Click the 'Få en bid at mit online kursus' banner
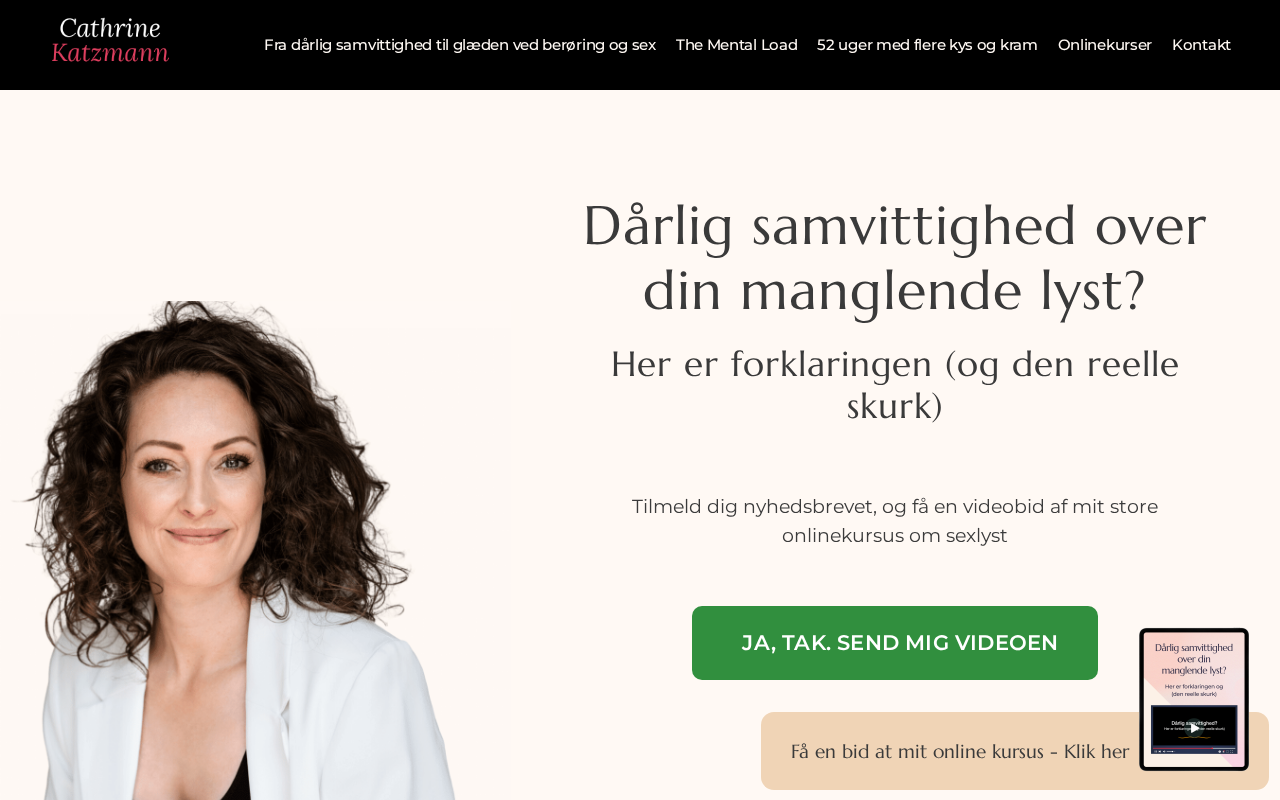 [960, 751]
